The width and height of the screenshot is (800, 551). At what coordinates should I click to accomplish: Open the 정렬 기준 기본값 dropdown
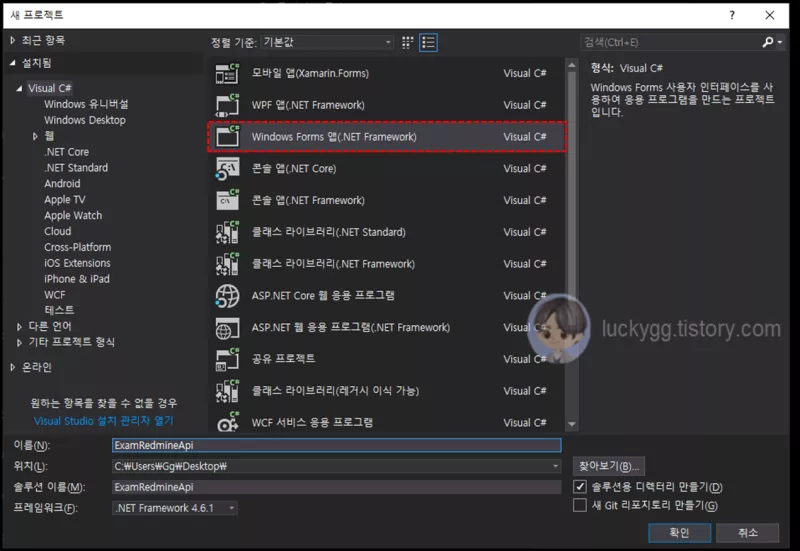[327, 42]
